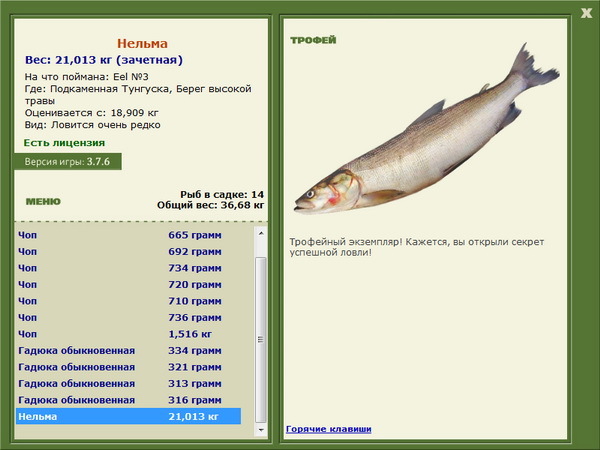
Task: Click the Есть лицензия label
Action: point(64,143)
